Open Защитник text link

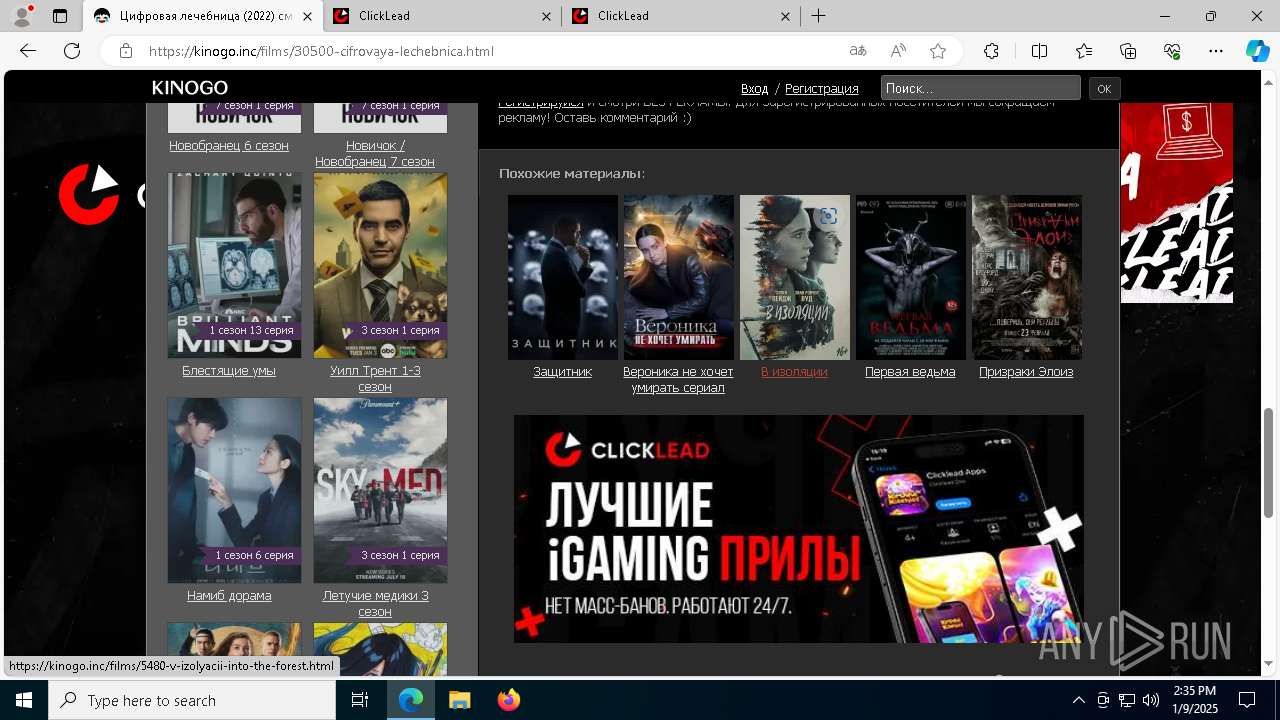pyautogui.click(x=563, y=371)
